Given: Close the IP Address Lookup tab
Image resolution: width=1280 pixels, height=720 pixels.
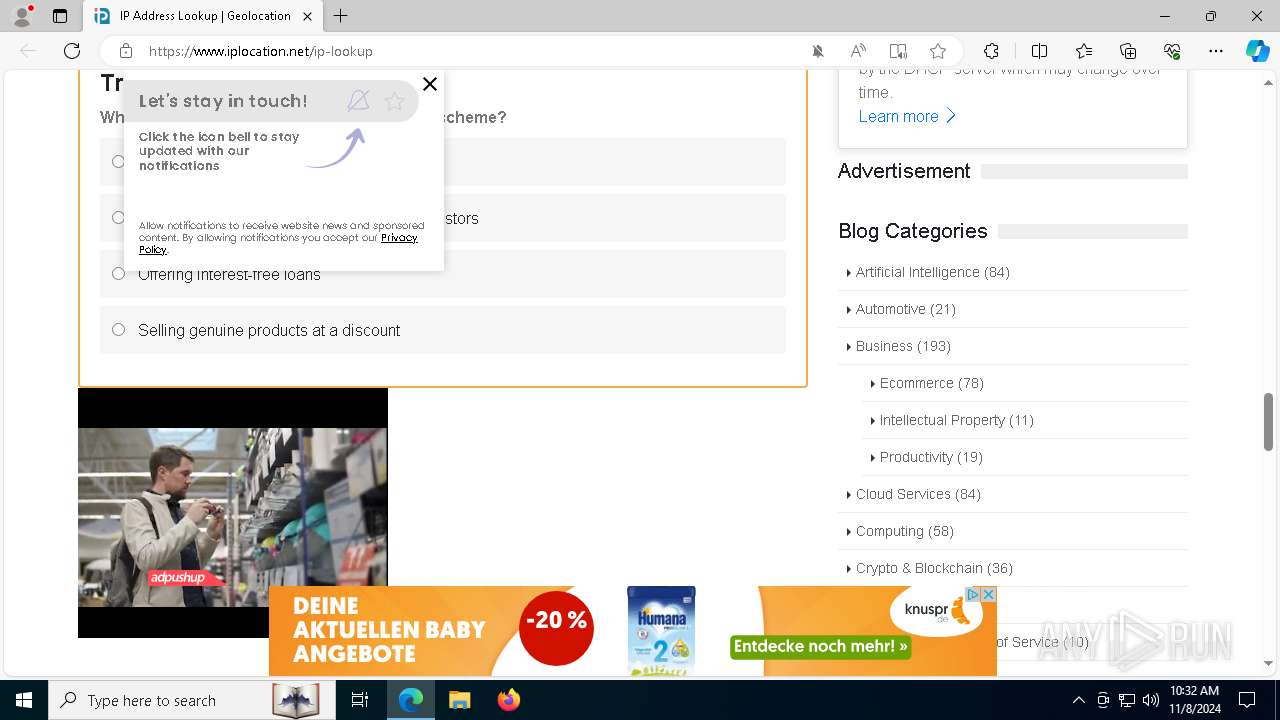Looking at the screenshot, I should (307, 16).
